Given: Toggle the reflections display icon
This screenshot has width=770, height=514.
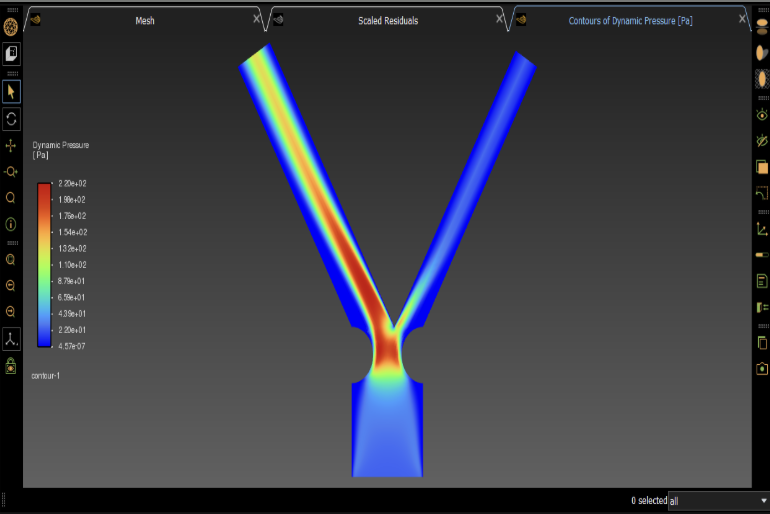Looking at the screenshot, I should (x=762, y=27).
